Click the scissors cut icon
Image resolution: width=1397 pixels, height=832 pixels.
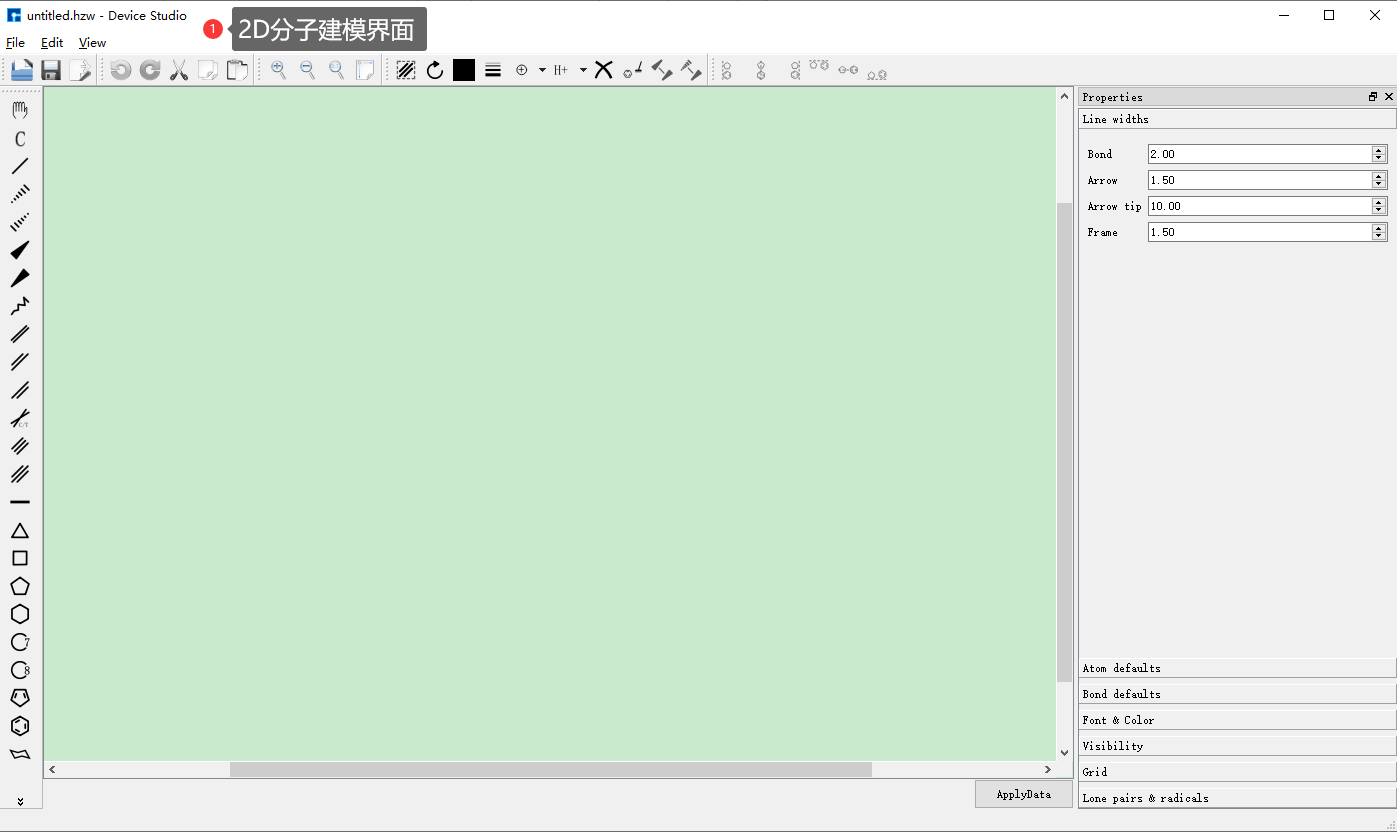coord(179,70)
